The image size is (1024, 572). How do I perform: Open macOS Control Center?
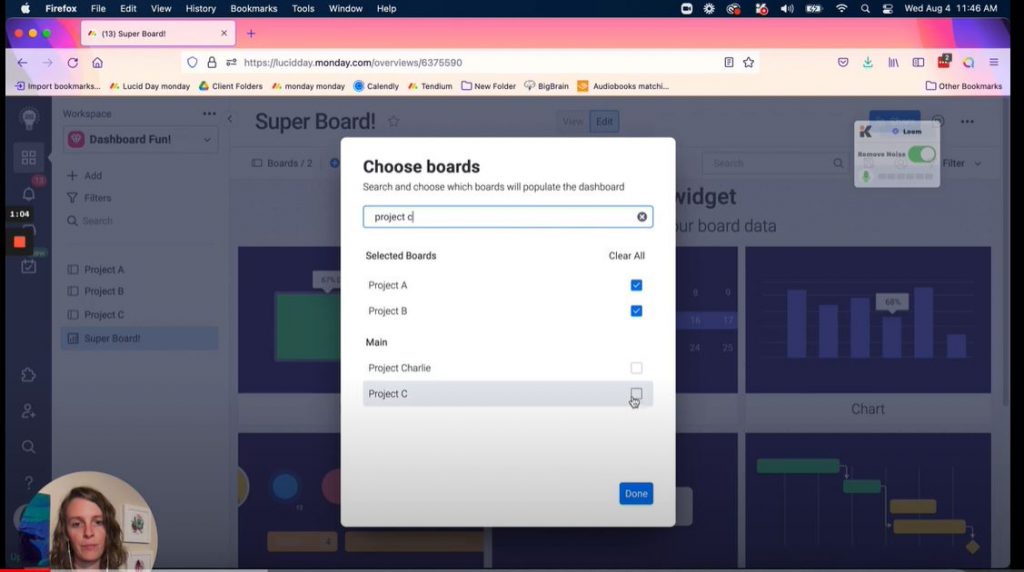tap(888, 8)
